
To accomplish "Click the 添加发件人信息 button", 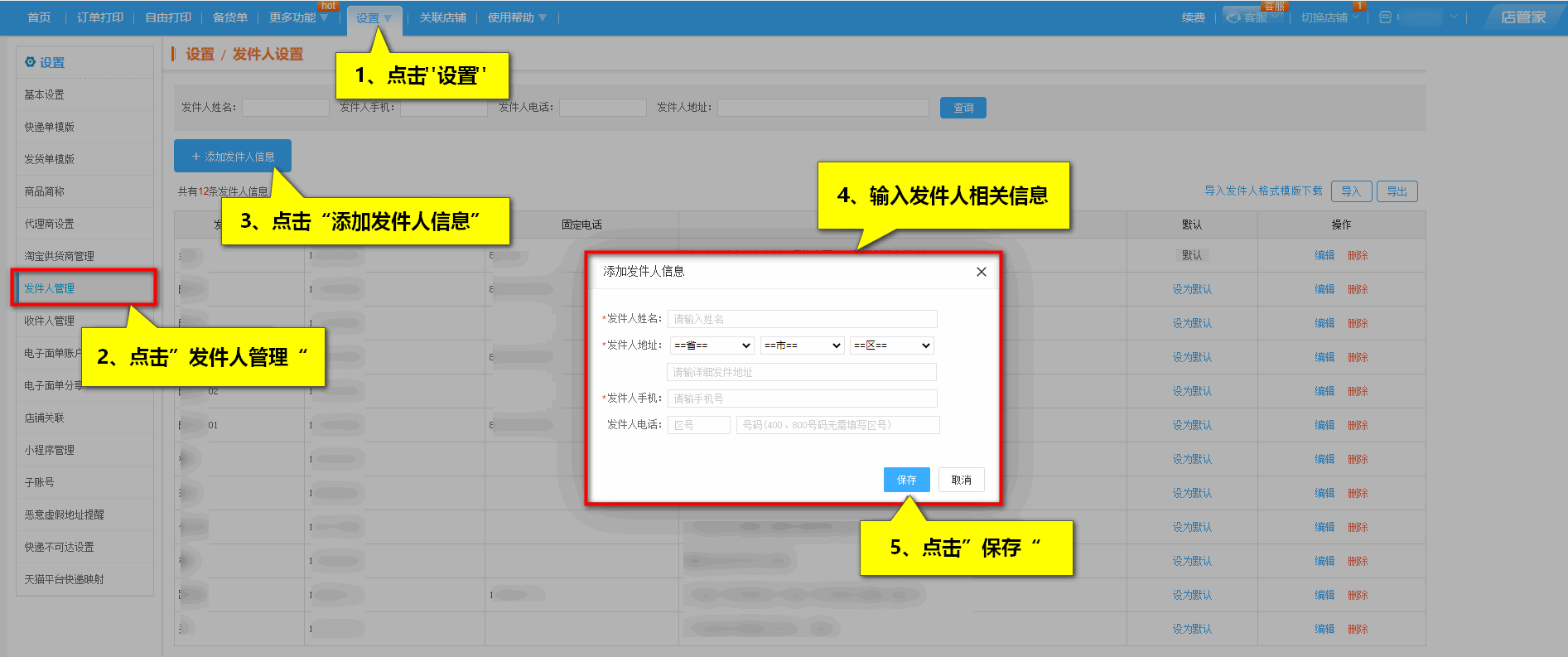I will (x=233, y=157).
